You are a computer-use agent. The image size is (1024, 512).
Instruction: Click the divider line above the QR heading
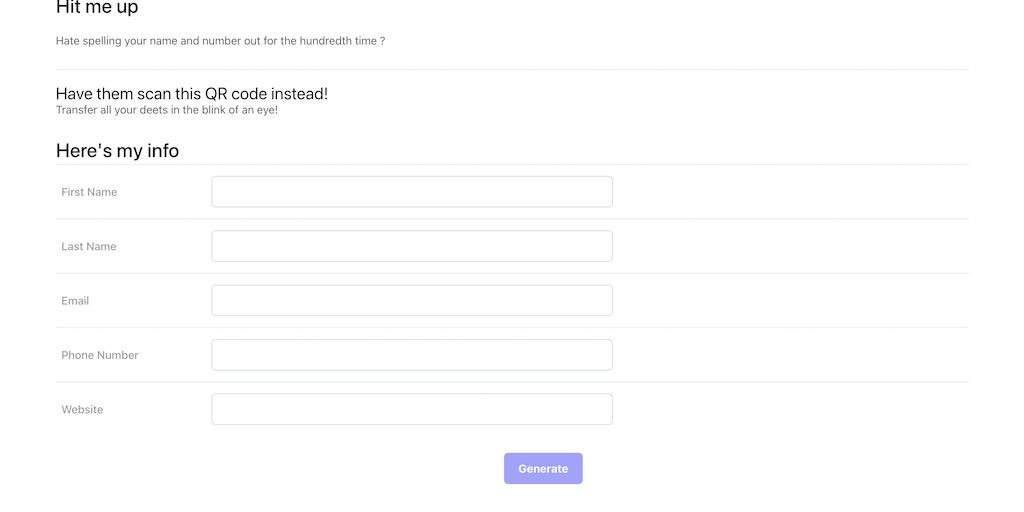512,69
